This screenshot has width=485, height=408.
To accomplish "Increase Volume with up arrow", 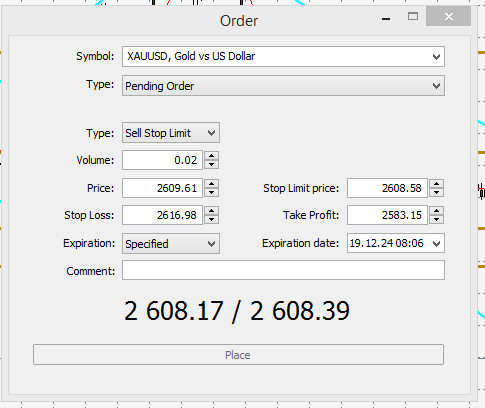I will (211, 155).
